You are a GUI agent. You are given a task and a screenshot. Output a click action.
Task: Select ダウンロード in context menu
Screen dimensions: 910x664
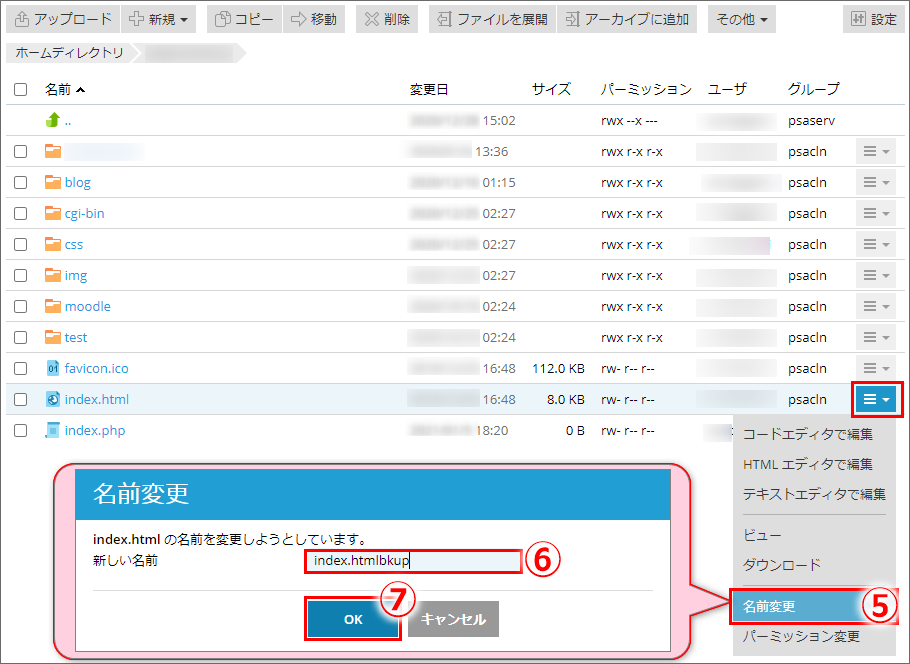pos(782,564)
